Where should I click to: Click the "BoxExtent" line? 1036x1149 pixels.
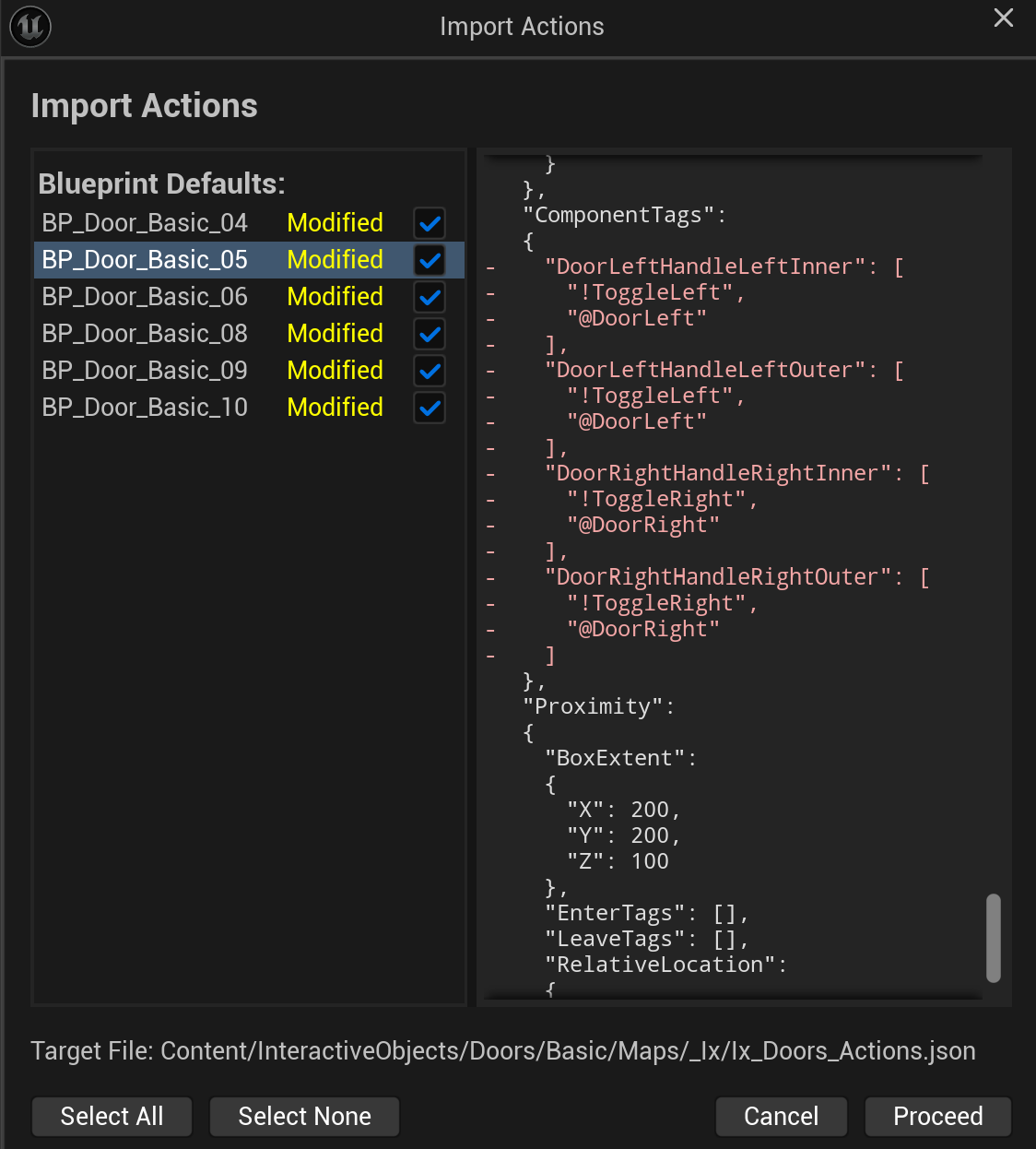[620, 758]
